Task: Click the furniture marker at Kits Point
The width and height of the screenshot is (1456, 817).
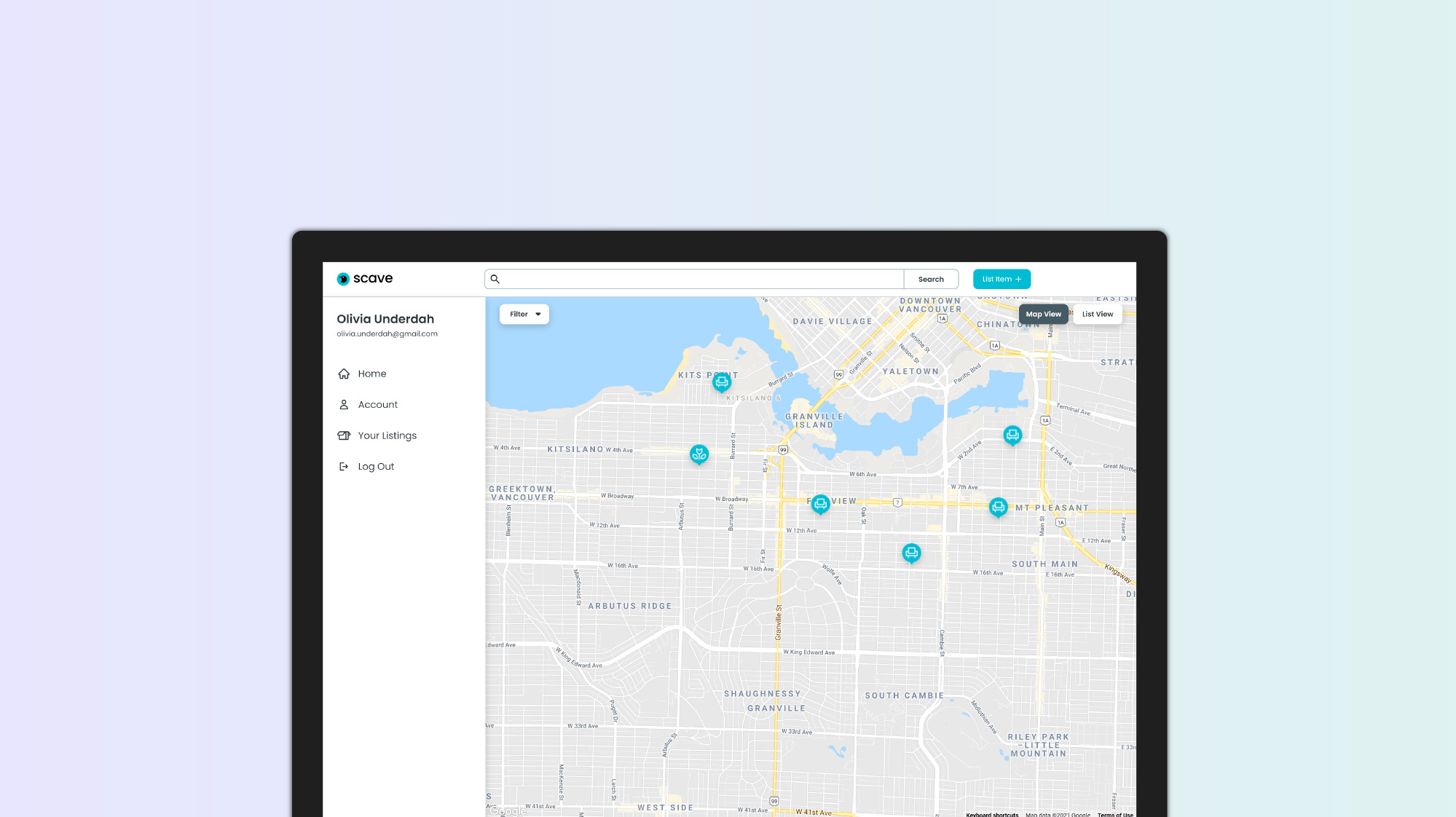Action: click(x=721, y=382)
